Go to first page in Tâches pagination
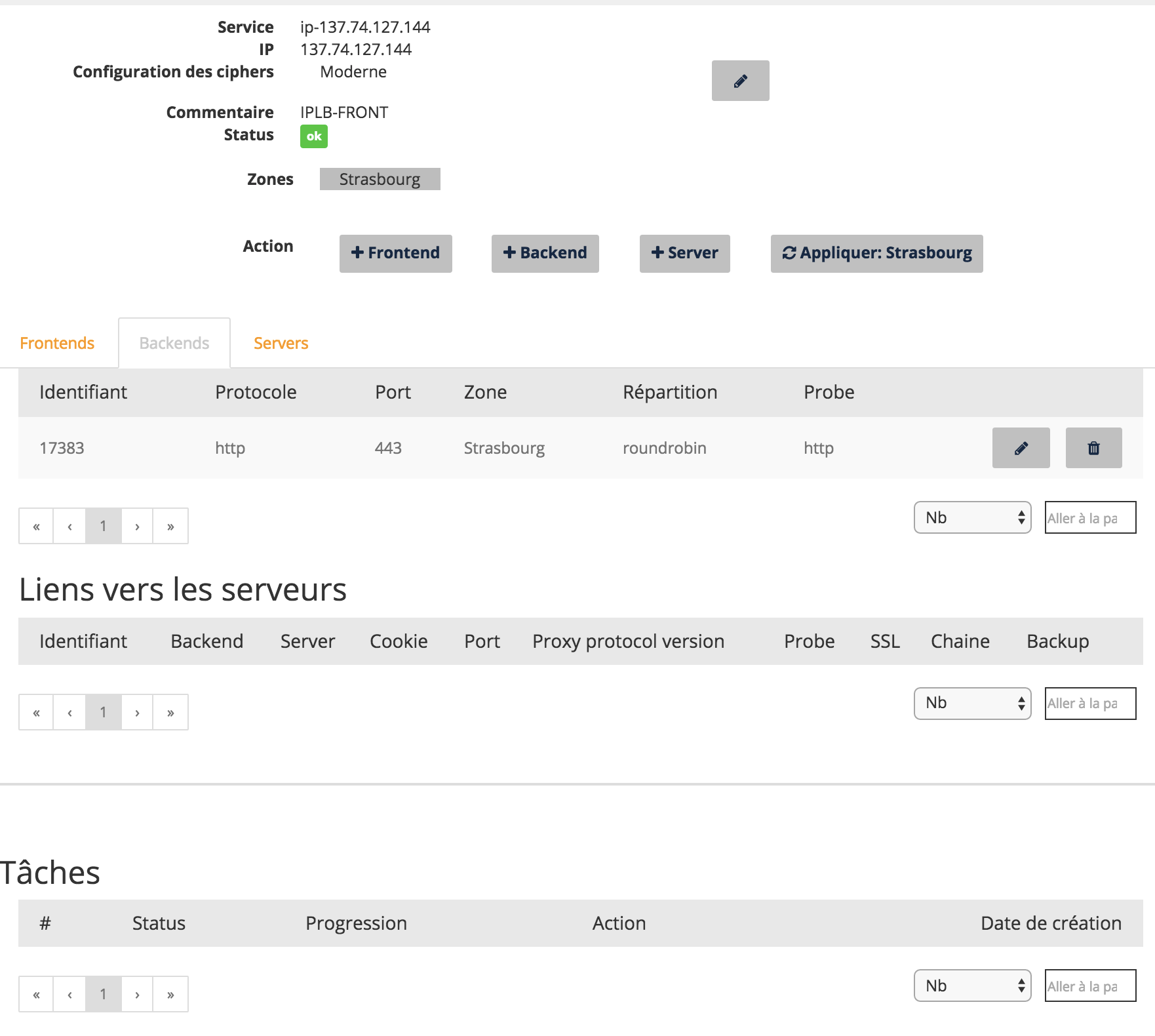This screenshot has width=1155, height=1036. (36, 994)
